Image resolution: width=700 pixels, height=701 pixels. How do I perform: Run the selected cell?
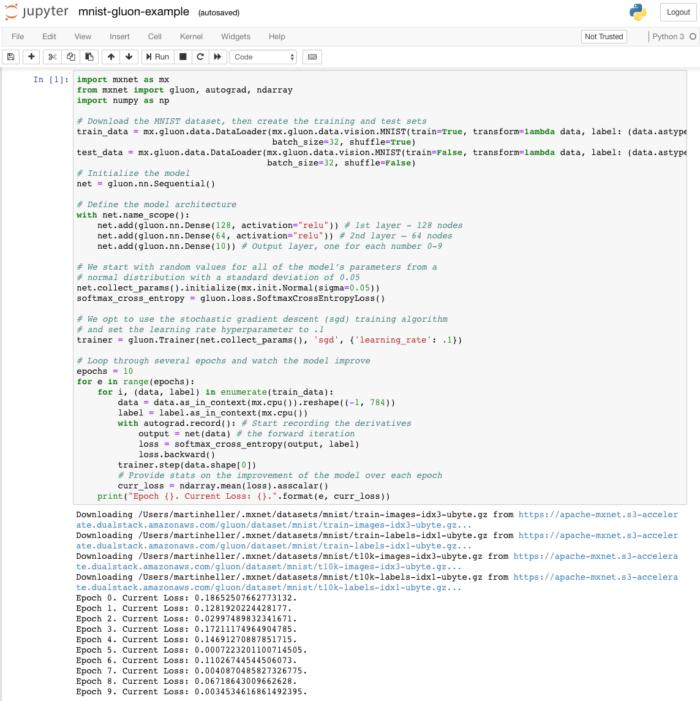157,57
